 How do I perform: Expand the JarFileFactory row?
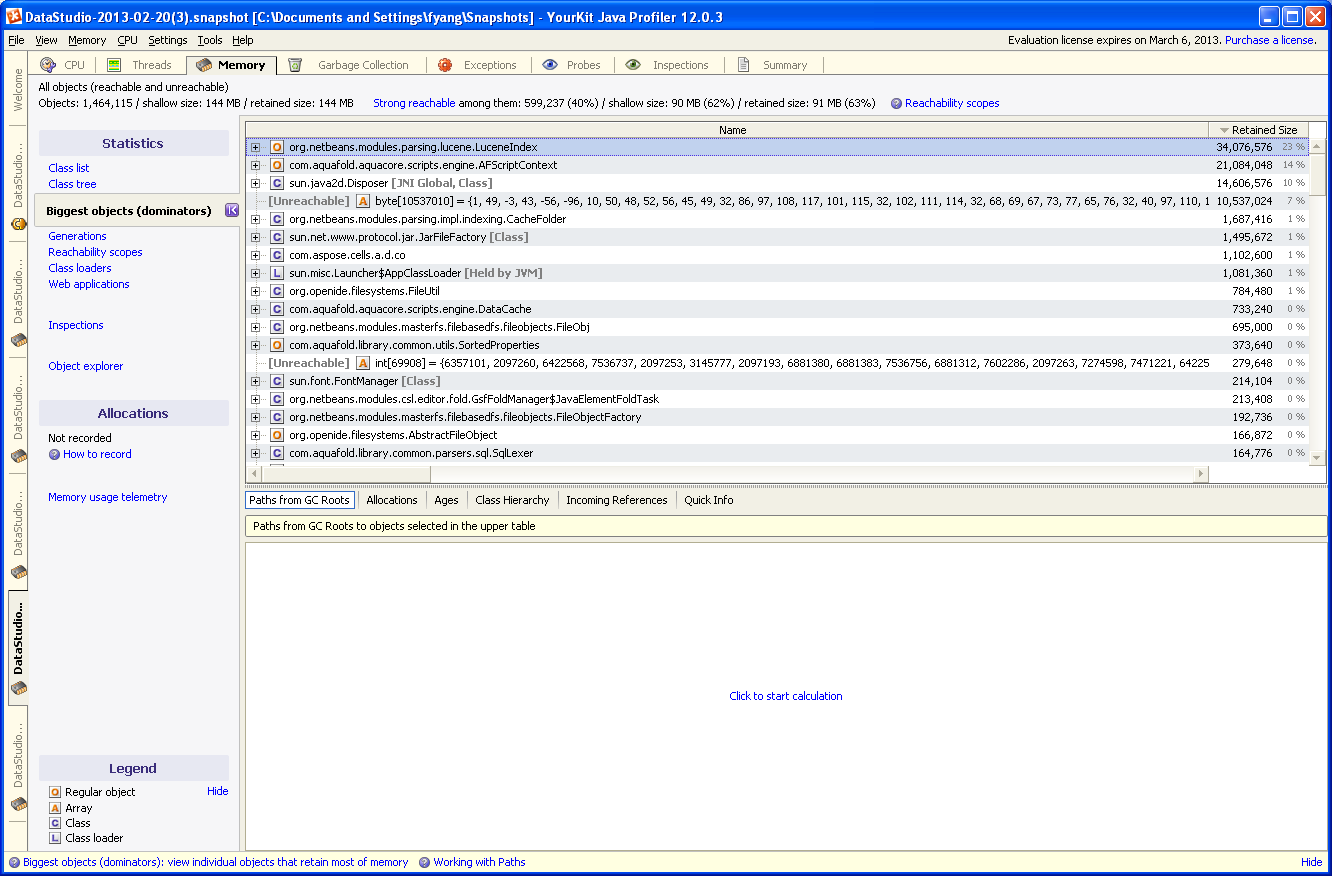(x=256, y=237)
